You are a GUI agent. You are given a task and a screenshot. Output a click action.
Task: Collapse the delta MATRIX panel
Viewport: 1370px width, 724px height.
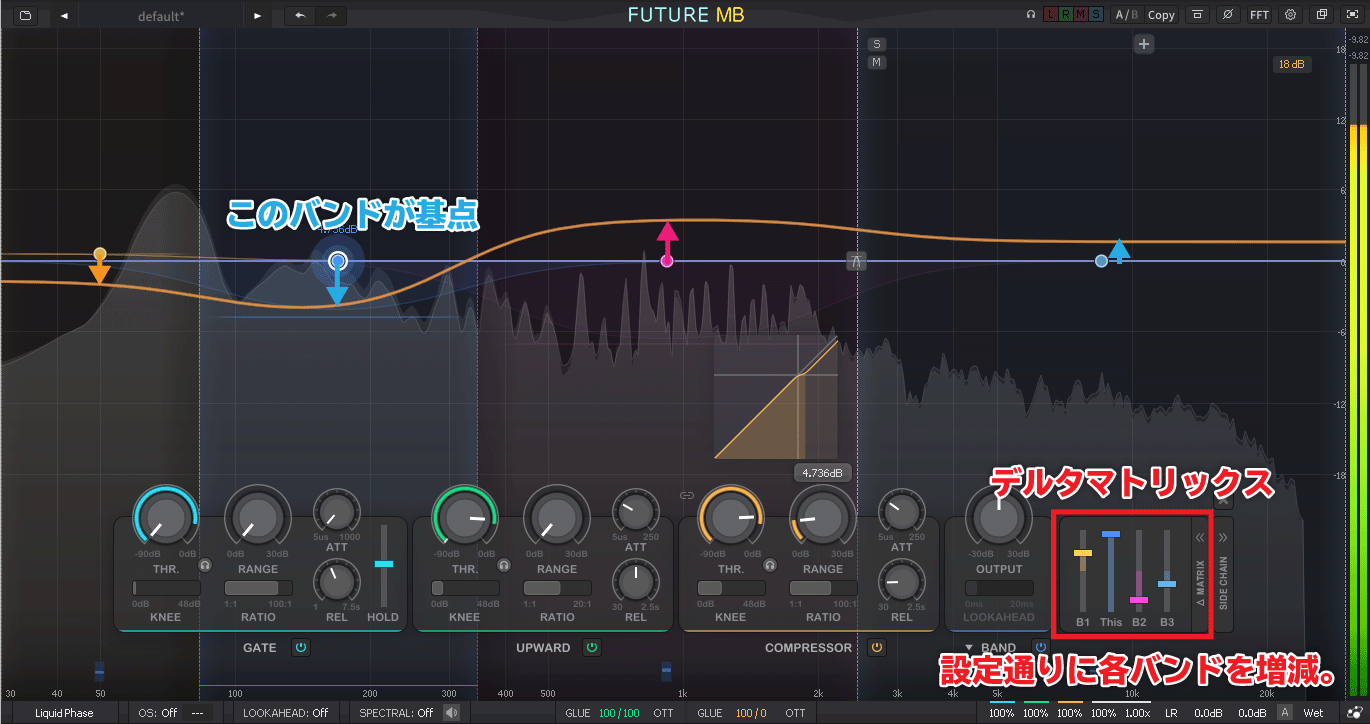click(x=1201, y=537)
